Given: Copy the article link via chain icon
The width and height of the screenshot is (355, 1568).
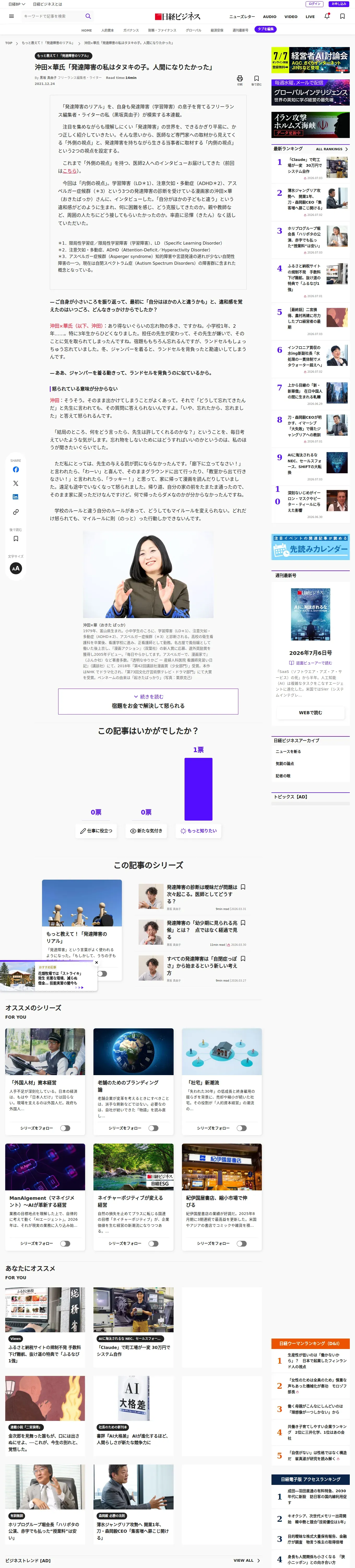Looking at the screenshot, I should (x=16, y=512).
